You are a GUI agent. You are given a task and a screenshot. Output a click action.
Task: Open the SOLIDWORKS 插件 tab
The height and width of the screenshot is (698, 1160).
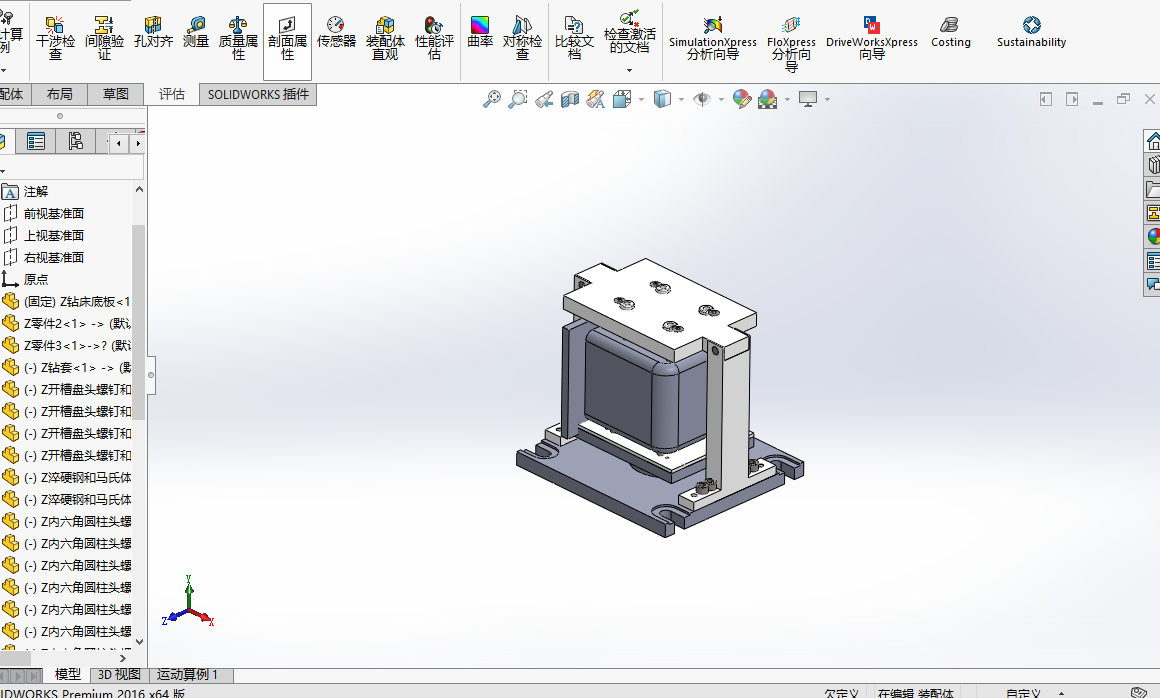click(258, 95)
